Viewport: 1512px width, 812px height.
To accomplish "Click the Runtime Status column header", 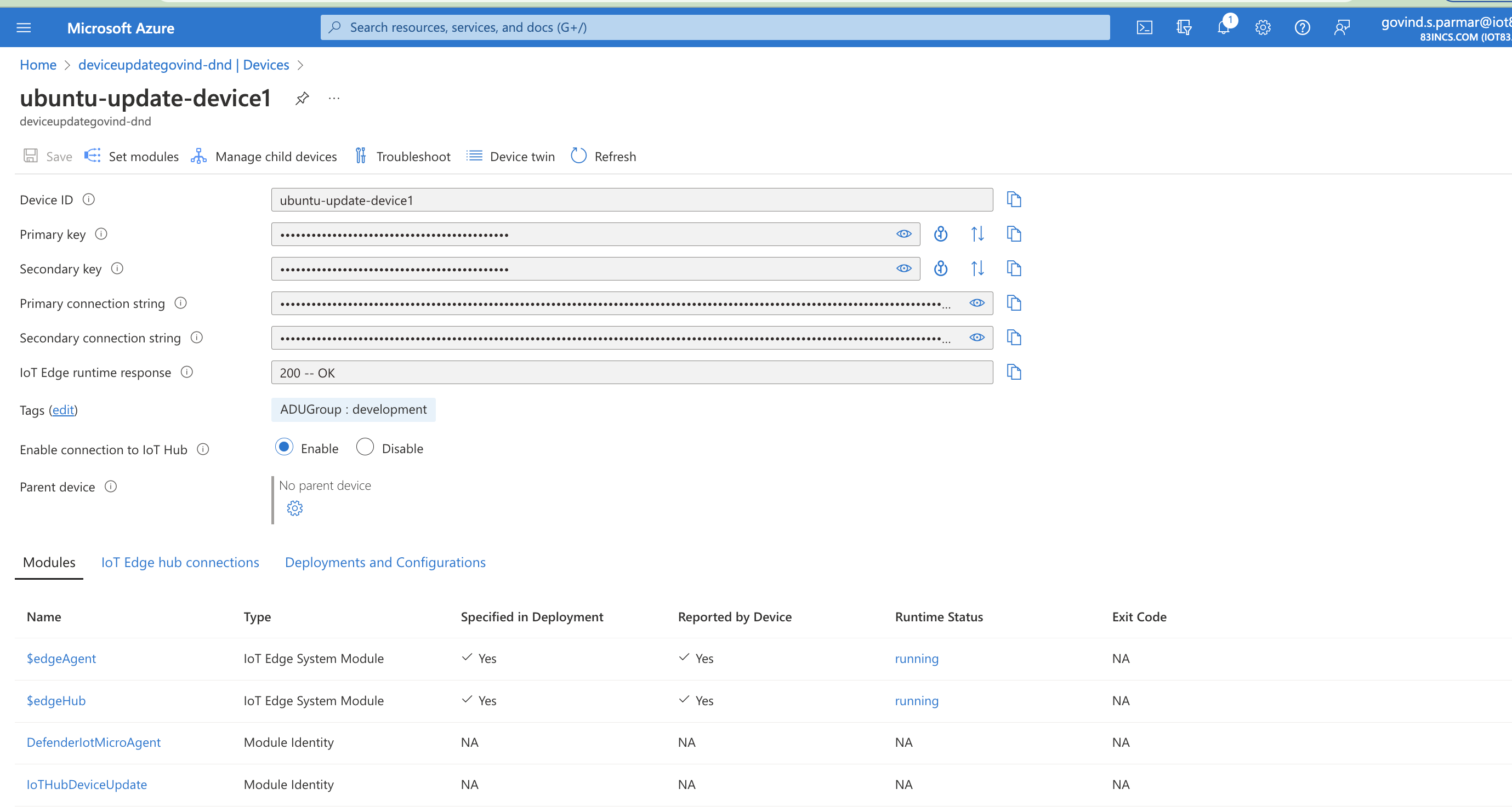I will [x=939, y=616].
